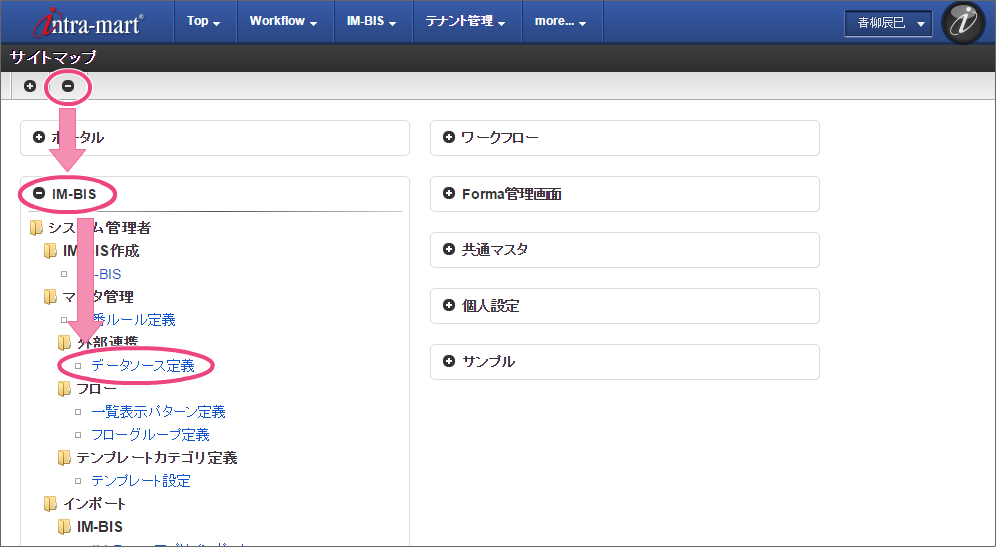This screenshot has width=996, height=547.
Task: Open the Workflow menu
Action: click(x=283, y=21)
